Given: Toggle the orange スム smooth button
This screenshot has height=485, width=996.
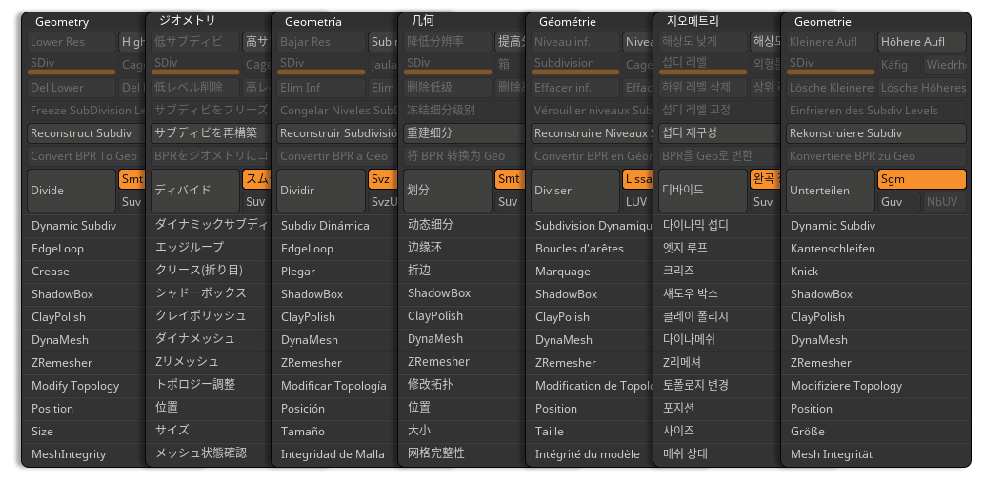Looking at the screenshot, I should tap(257, 180).
